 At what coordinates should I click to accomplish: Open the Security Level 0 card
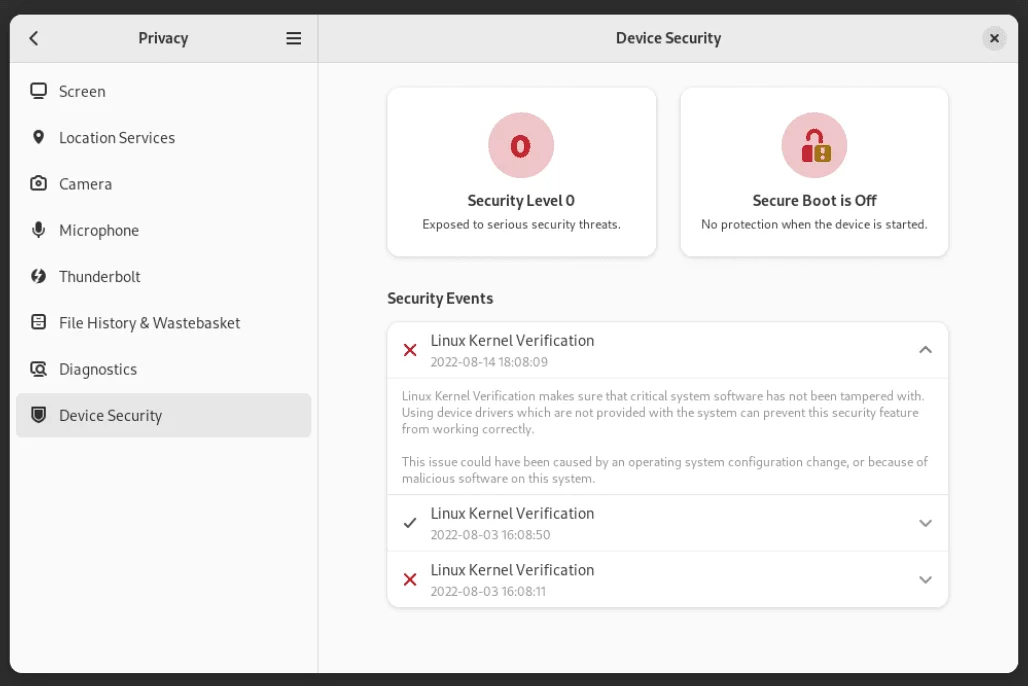(x=521, y=172)
